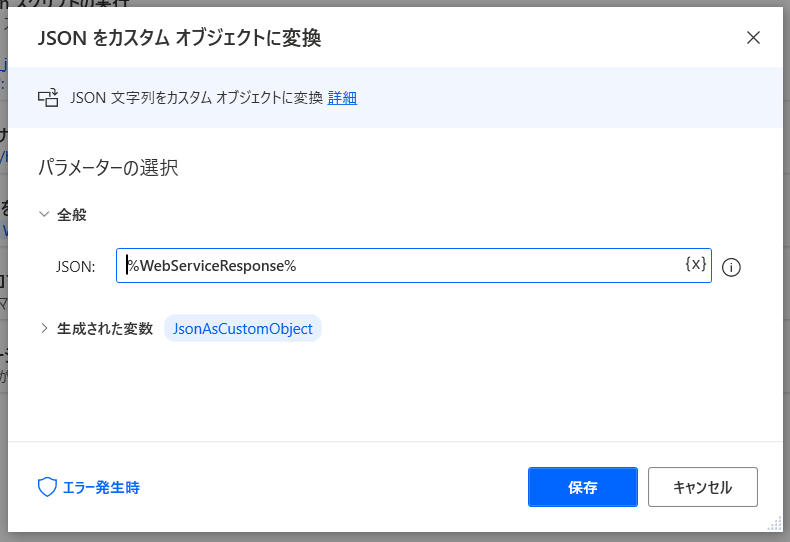Image resolution: width=790 pixels, height=542 pixels.
Task: Open the {x} variable picker
Action: [696, 264]
